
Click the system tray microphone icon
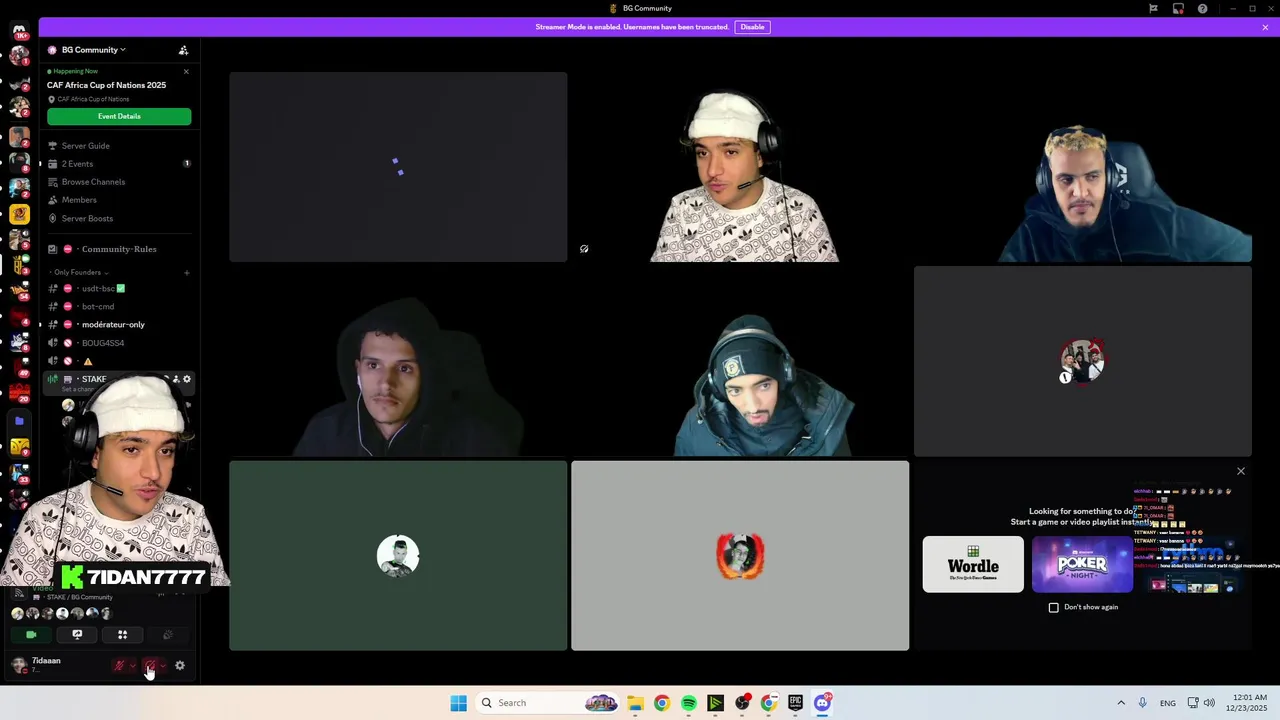coord(1142,703)
